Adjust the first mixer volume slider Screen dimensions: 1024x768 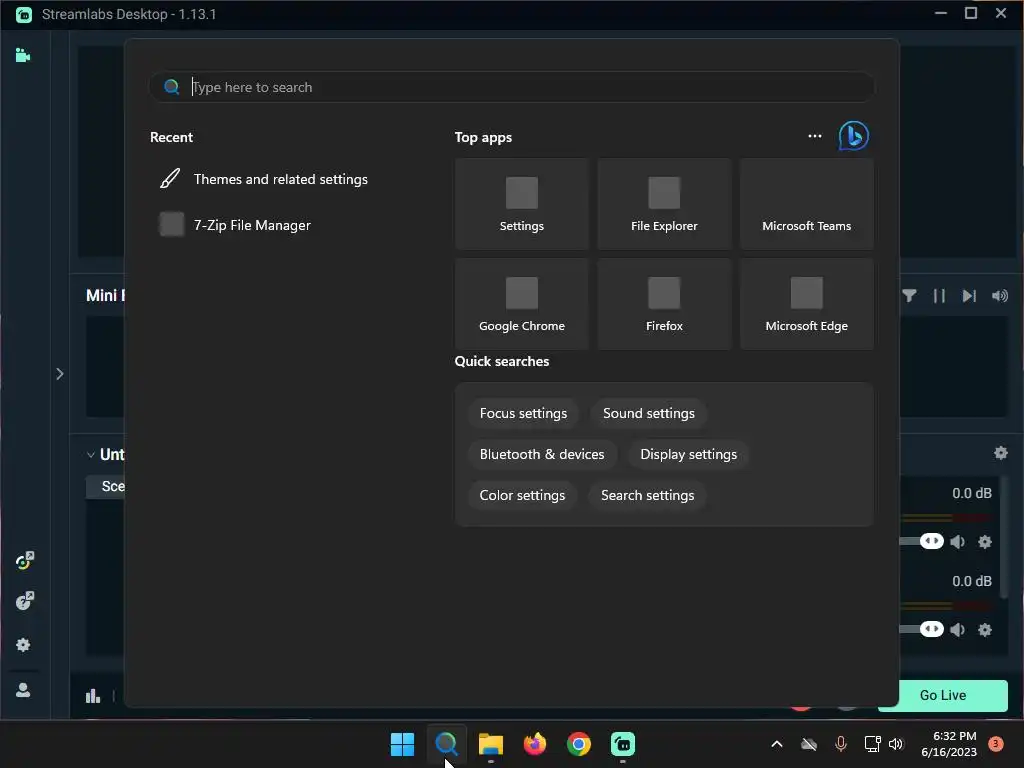(x=931, y=541)
